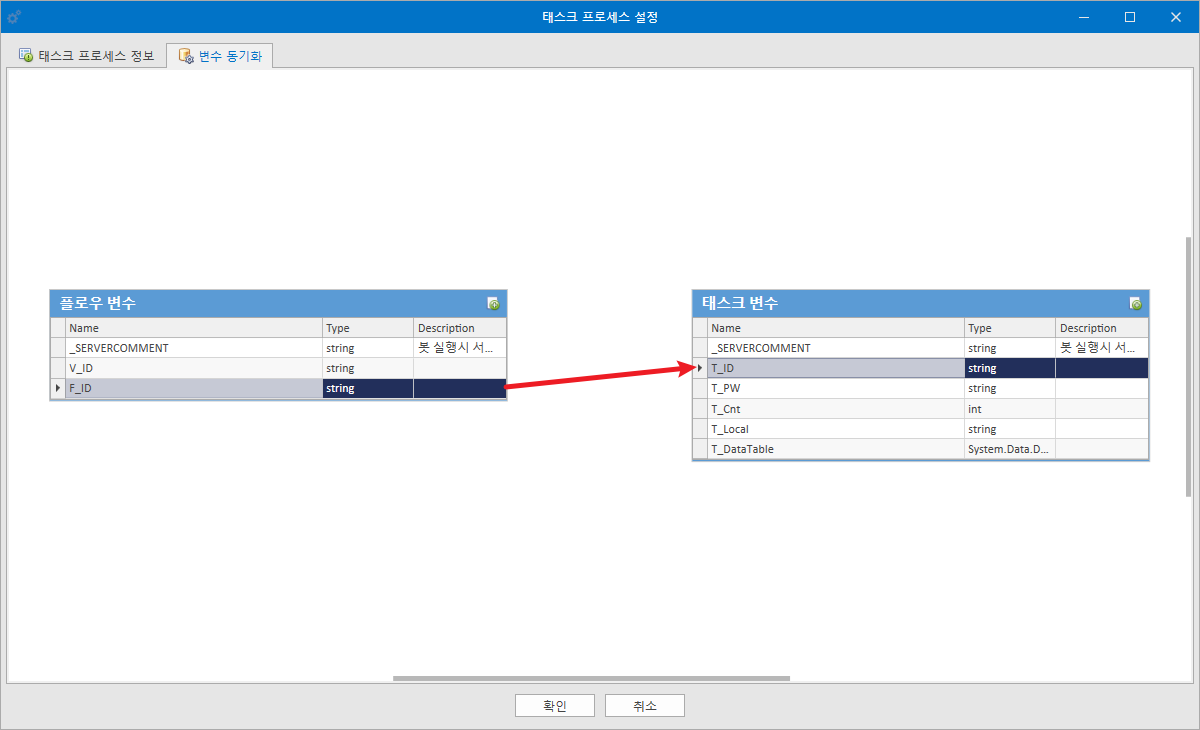Click the horizontal scrollbar at canvas bottom
The width and height of the screenshot is (1200, 730).
coord(591,678)
